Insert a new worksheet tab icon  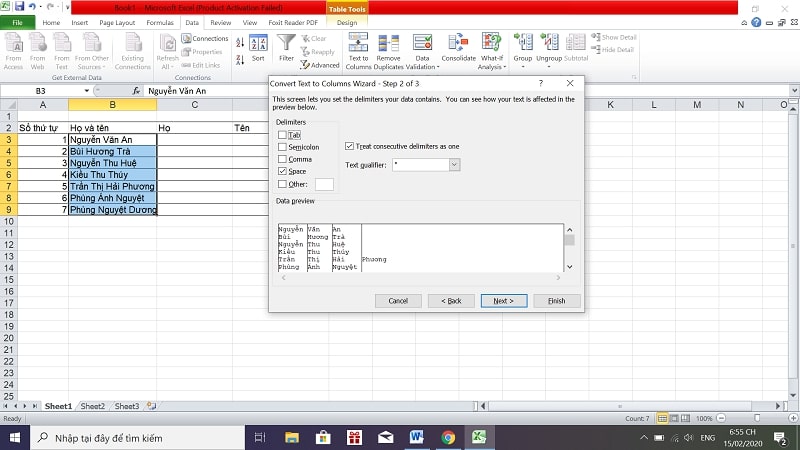click(151, 406)
